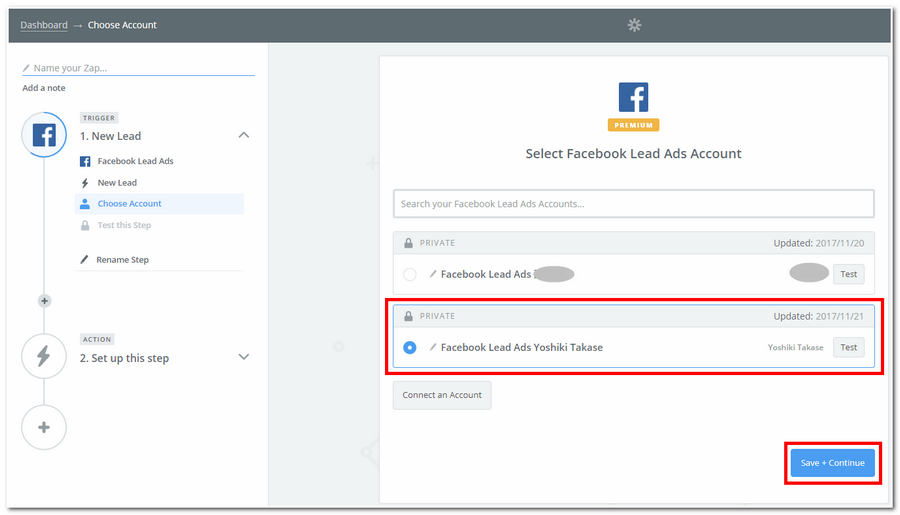The image size is (900, 515).
Task: Click pencil icon on first blurred account row
Action: pyautogui.click(x=433, y=274)
